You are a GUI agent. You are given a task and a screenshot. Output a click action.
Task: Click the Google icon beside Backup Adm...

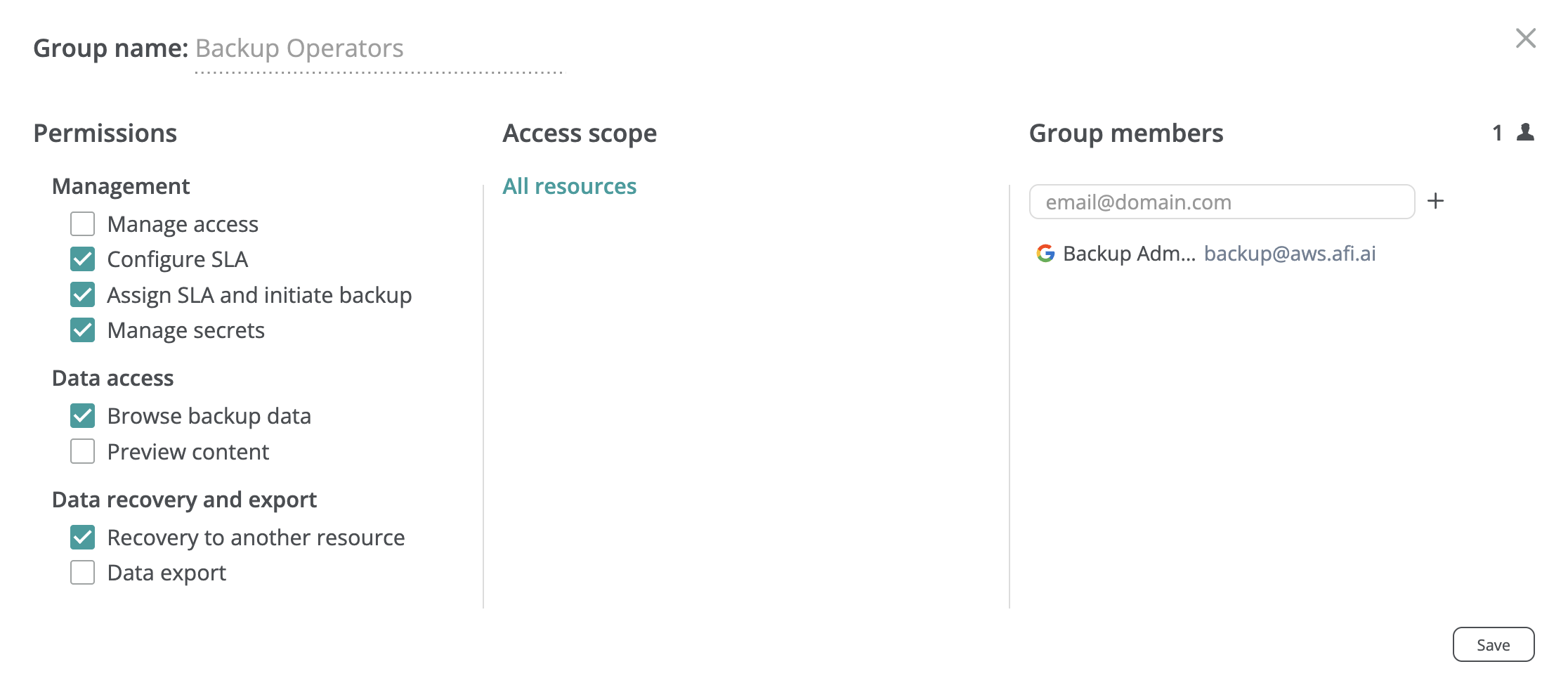1045,254
